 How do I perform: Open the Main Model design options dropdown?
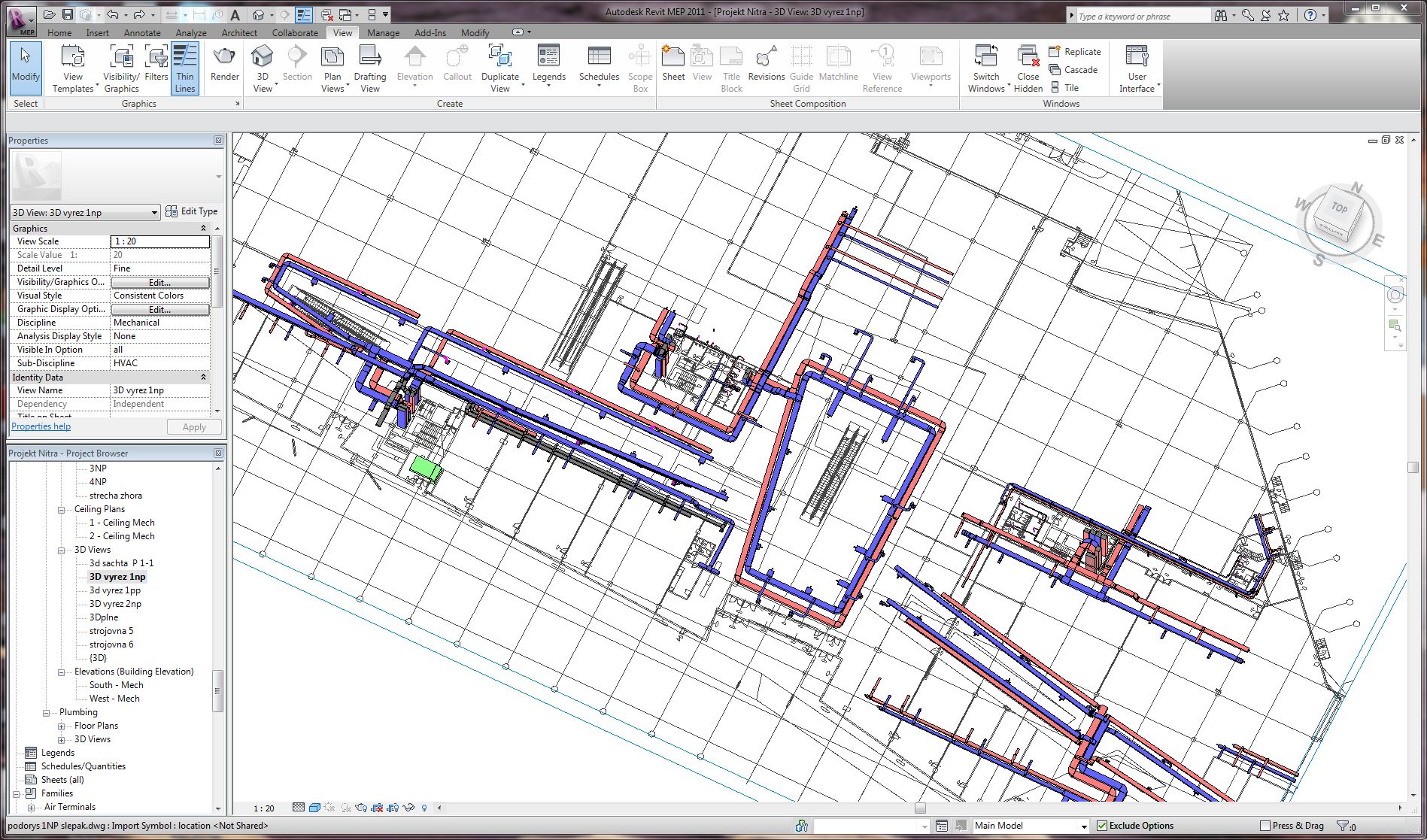point(1083,826)
